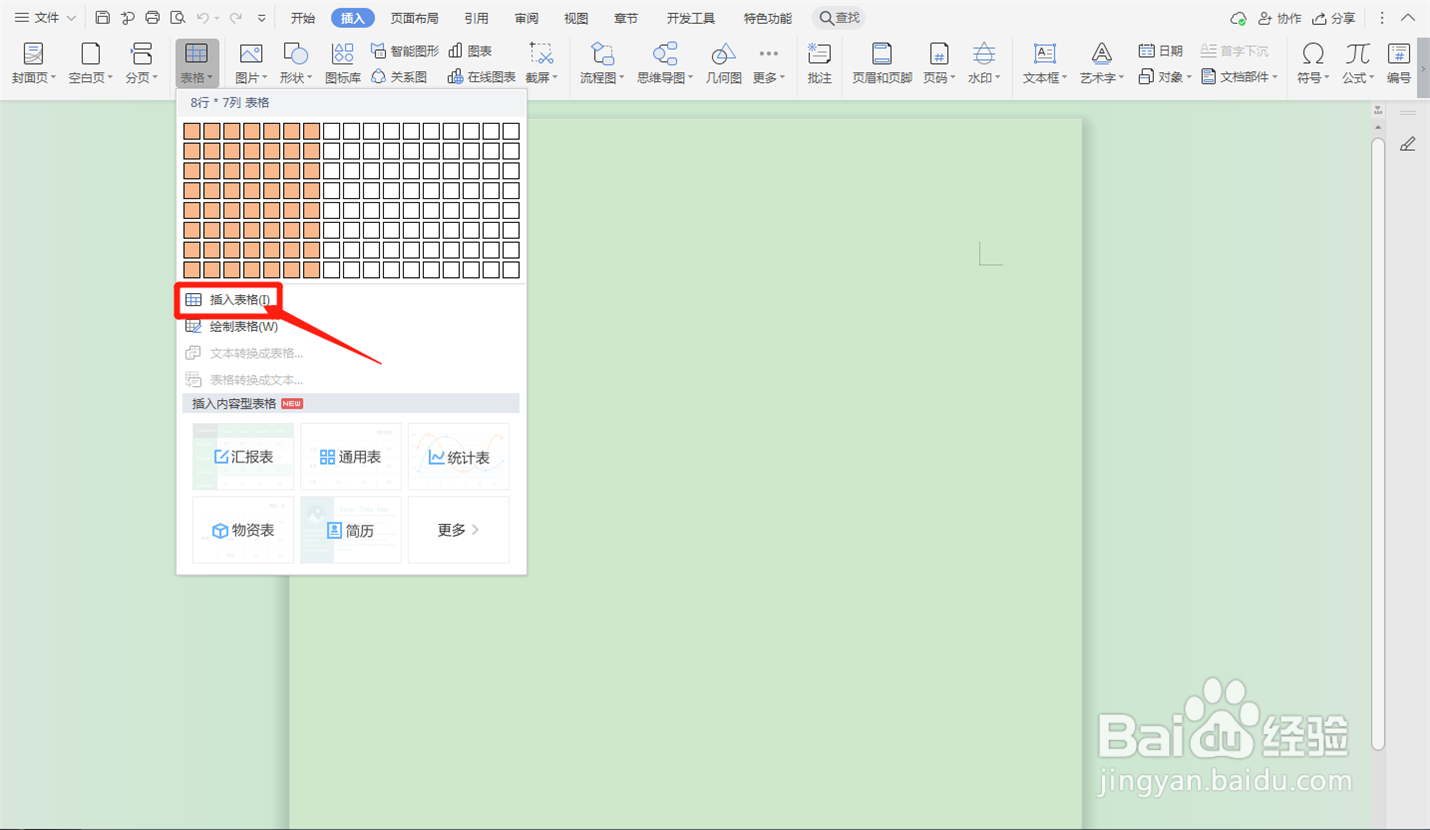
Task: Switch to the 开始 tab
Action: click(303, 18)
